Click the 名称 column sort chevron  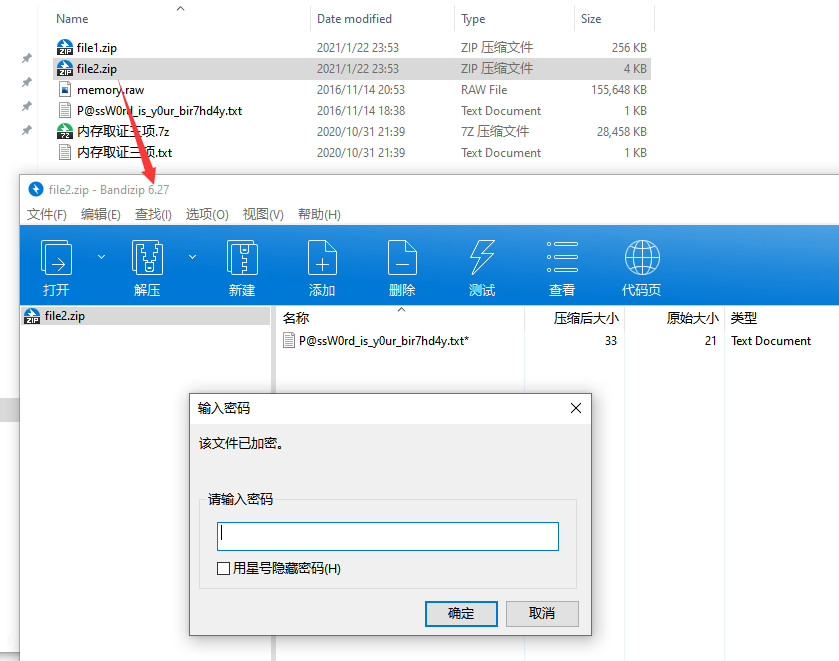click(x=401, y=308)
